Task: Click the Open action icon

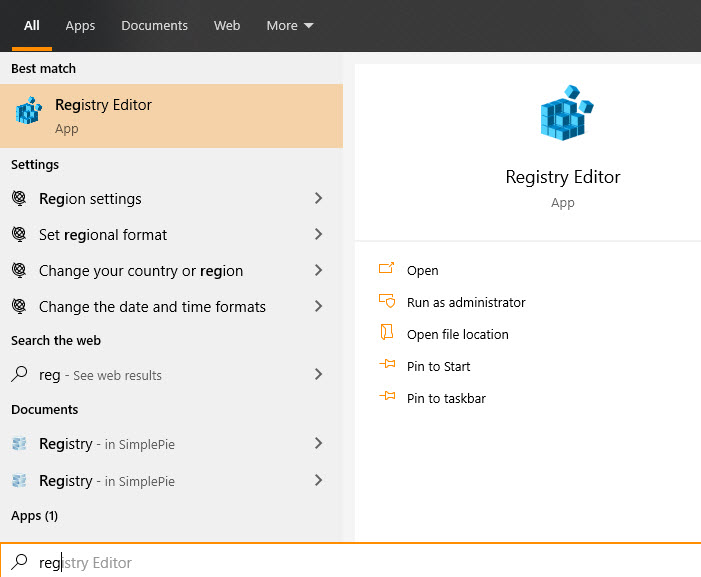Action: coord(387,268)
